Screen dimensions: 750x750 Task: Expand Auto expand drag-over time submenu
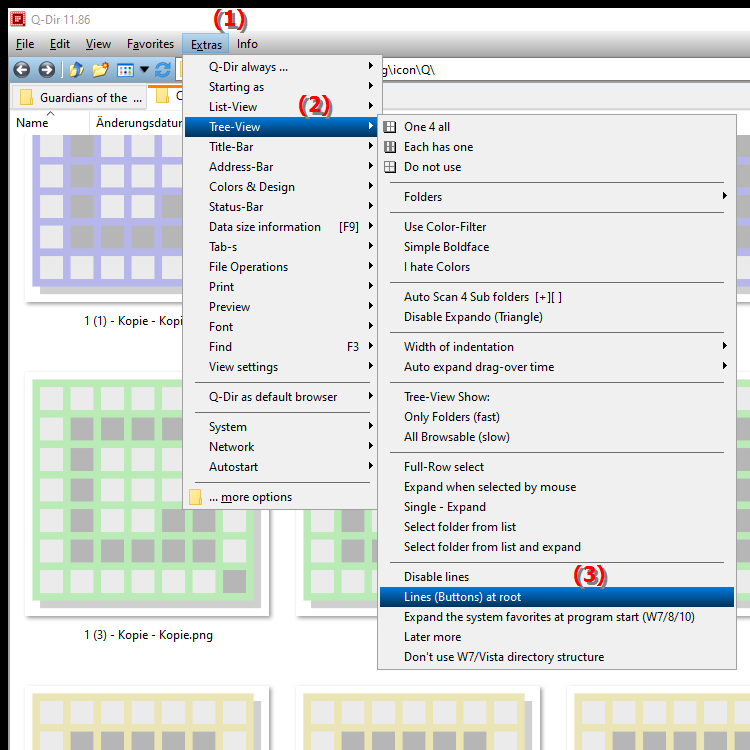557,367
